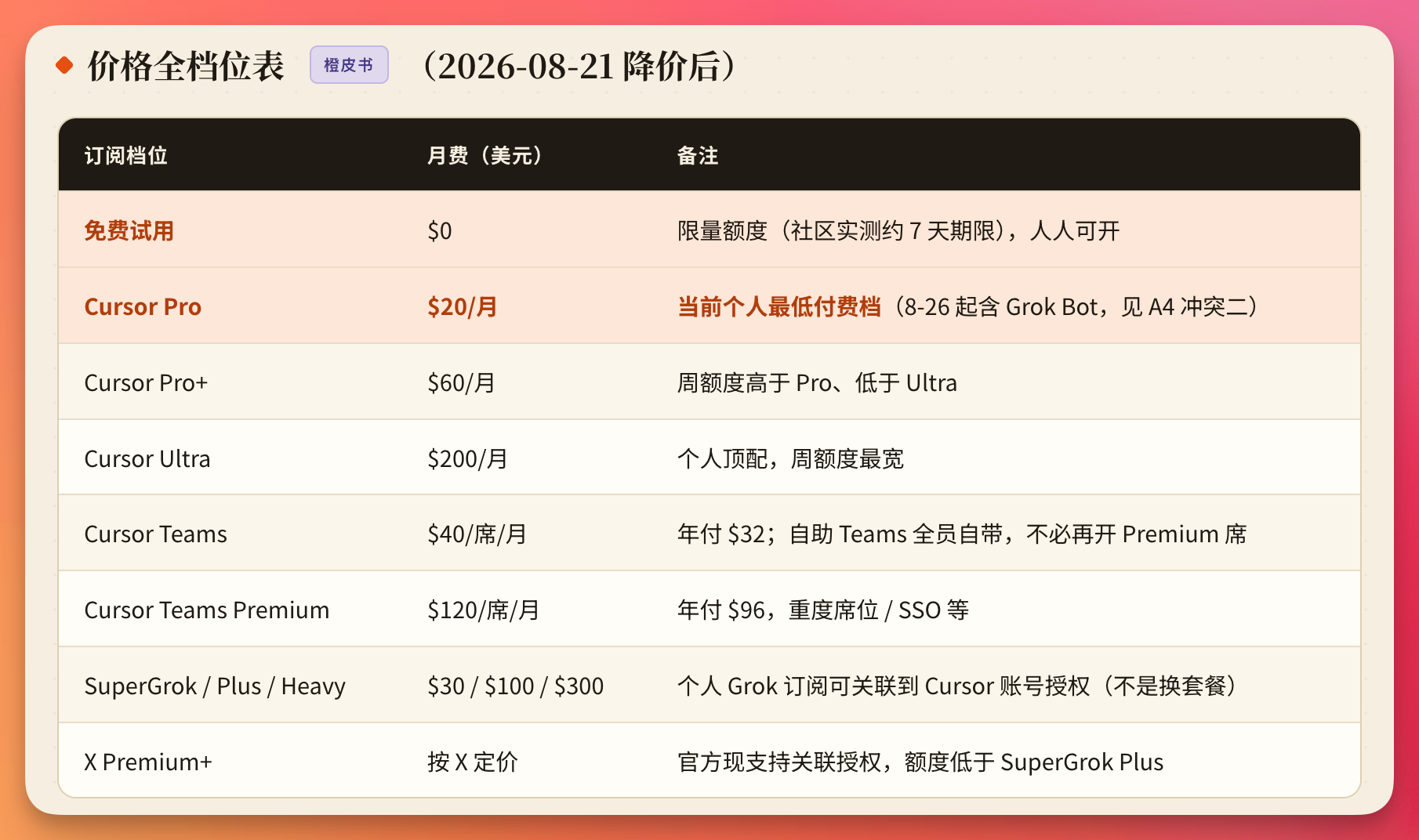Image resolution: width=1419 pixels, height=840 pixels.
Task: Select the Cursor Ultra tier name
Action: (147, 459)
